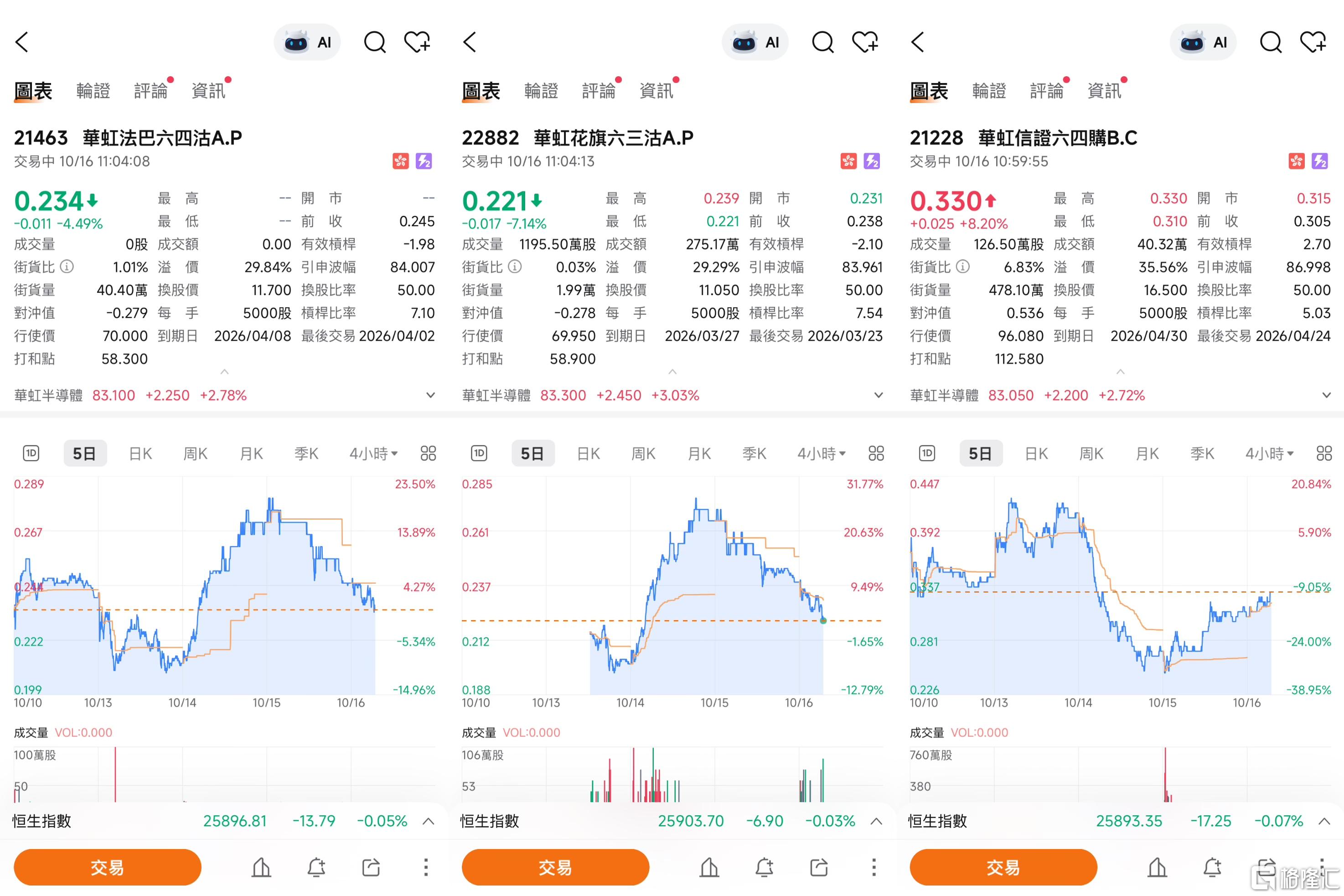Tap the share icon in middle panel
This screenshot has width=1344, height=896.
coord(818,867)
